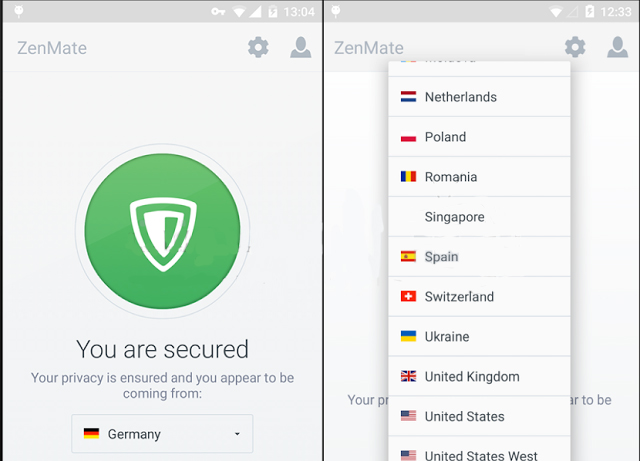Select Netherlands from the country list
This screenshot has width=640, height=461.
point(479,97)
